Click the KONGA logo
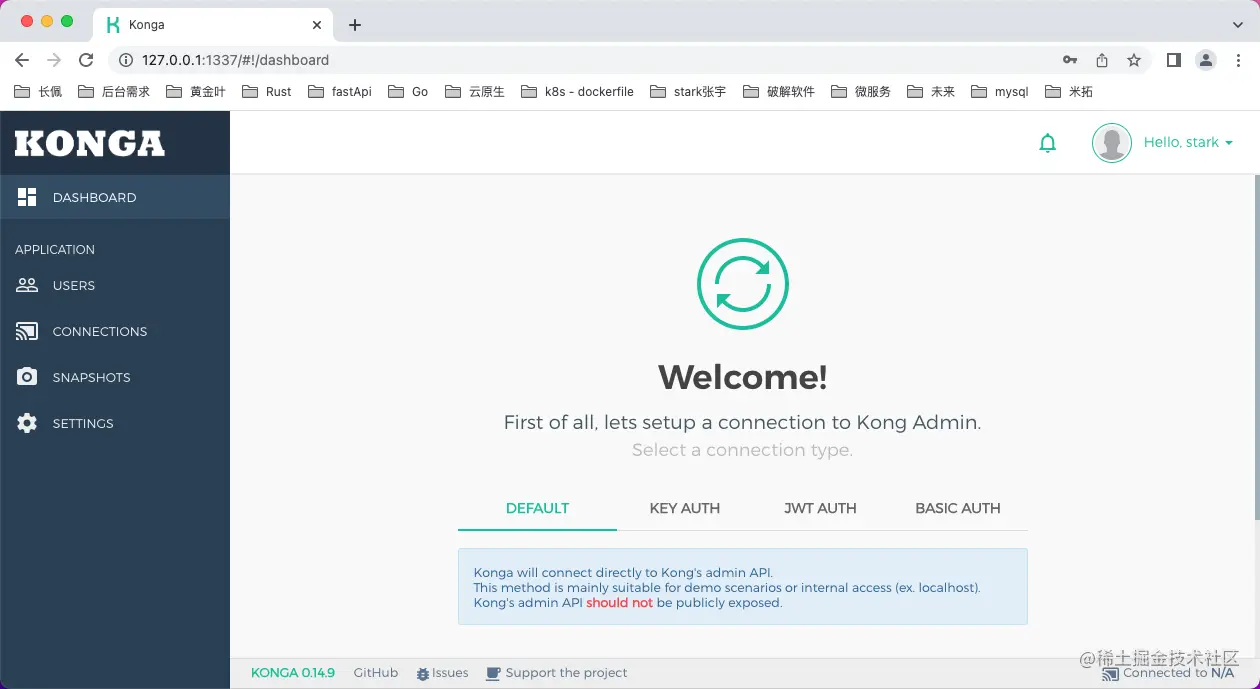This screenshot has height=689, width=1260. [x=90, y=144]
